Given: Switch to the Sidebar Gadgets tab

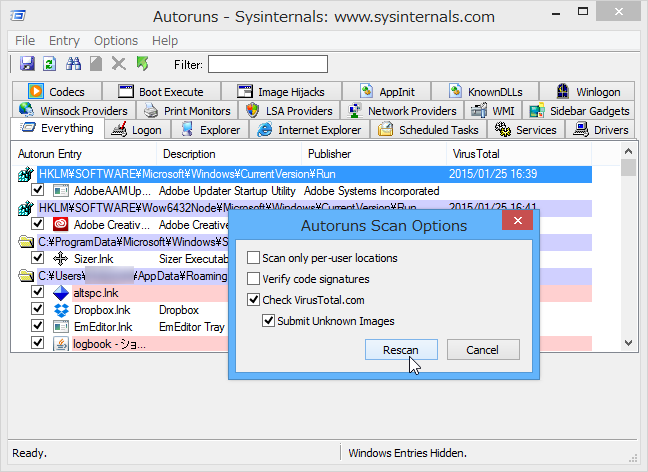Looking at the screenshot, I should pyautogui.click(x=579, y=110).
